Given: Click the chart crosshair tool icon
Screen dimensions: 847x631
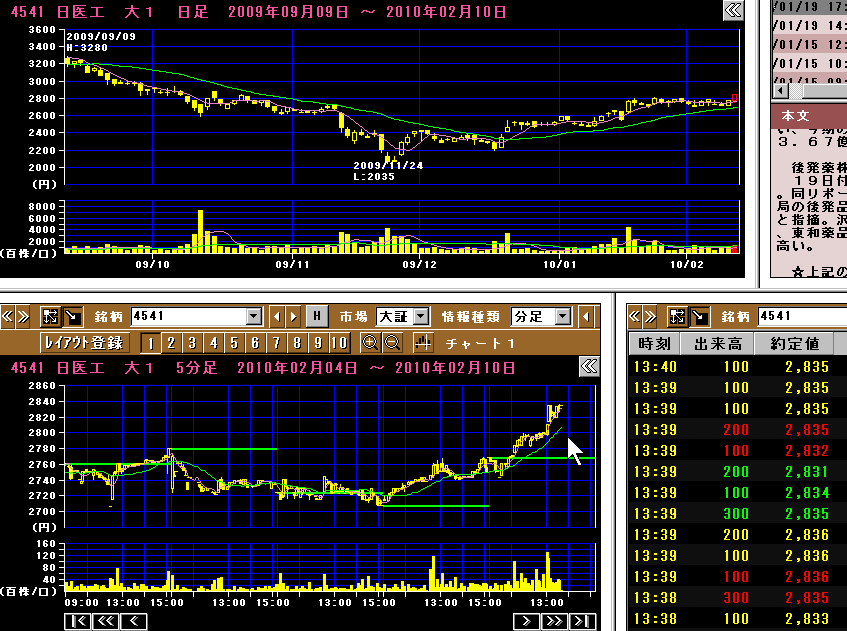Looking at the screenshot, I should [x=422, y=343].
